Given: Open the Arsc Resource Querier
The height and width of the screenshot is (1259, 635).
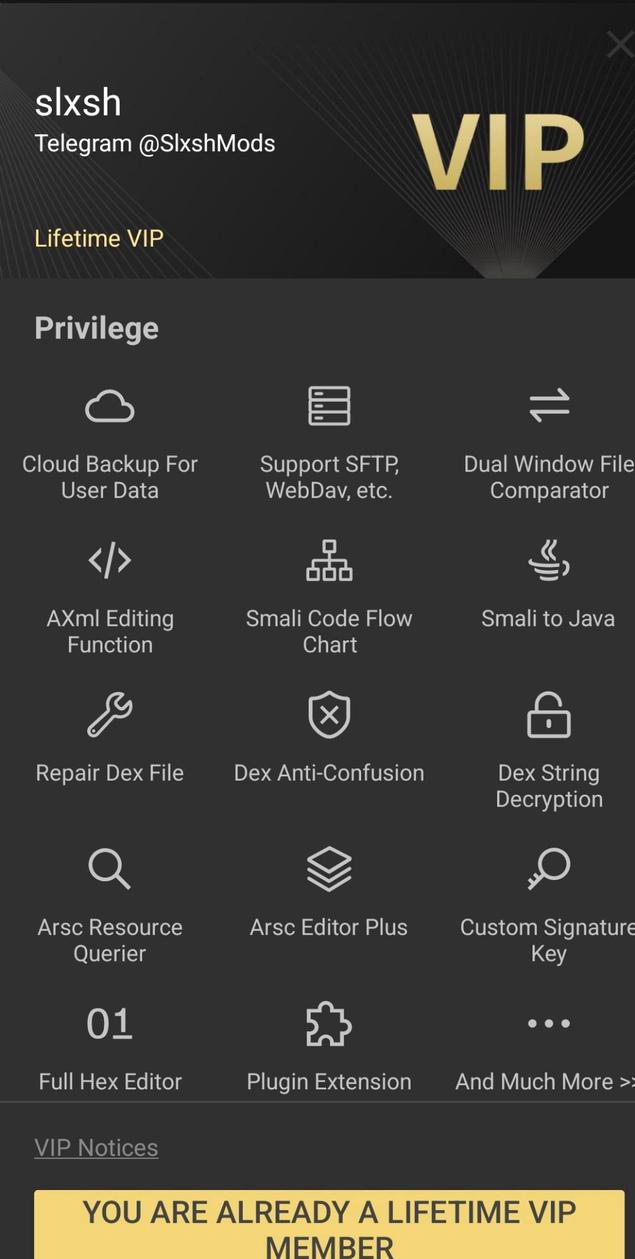Looking at the screenshot, I should coord(110,895).
